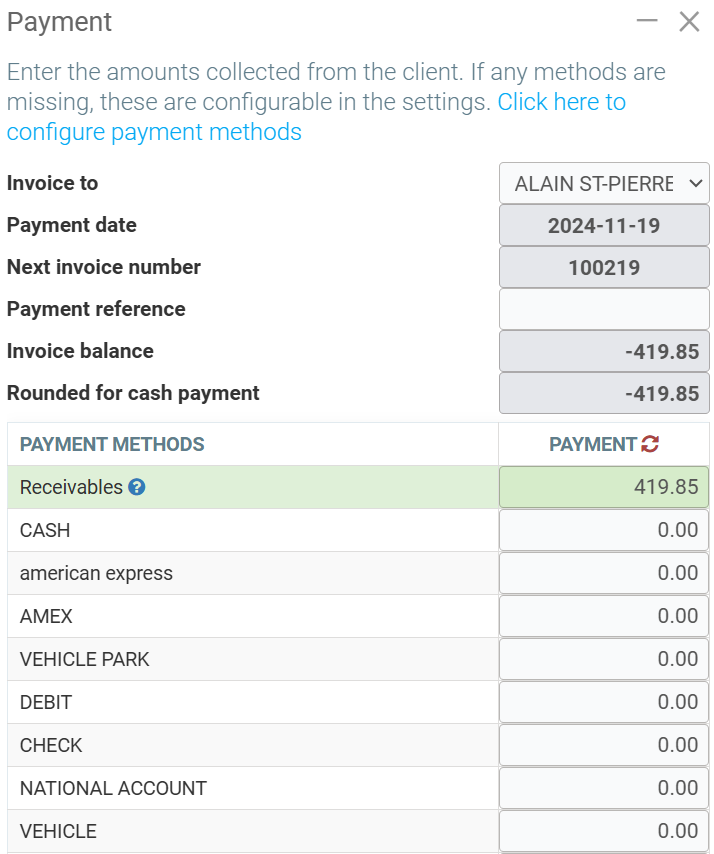This screenshot has height=854, width=714.
Task: Click the Invoice balance field
Action: [604, 351]
